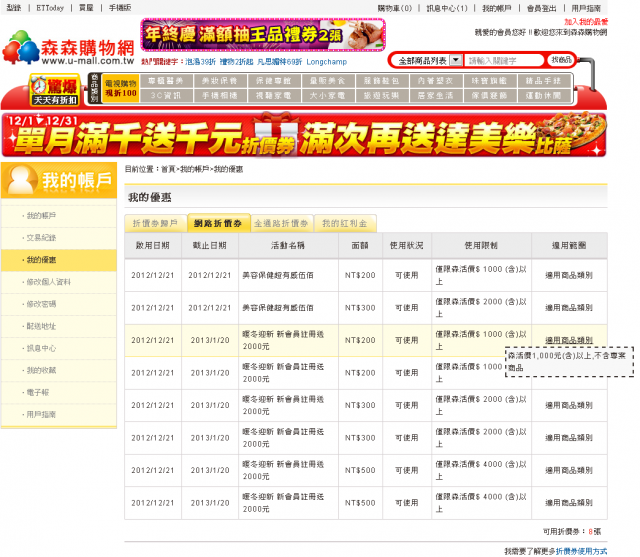Open 居家生活 category
The image size is (640, 557).
coord(435,95)
